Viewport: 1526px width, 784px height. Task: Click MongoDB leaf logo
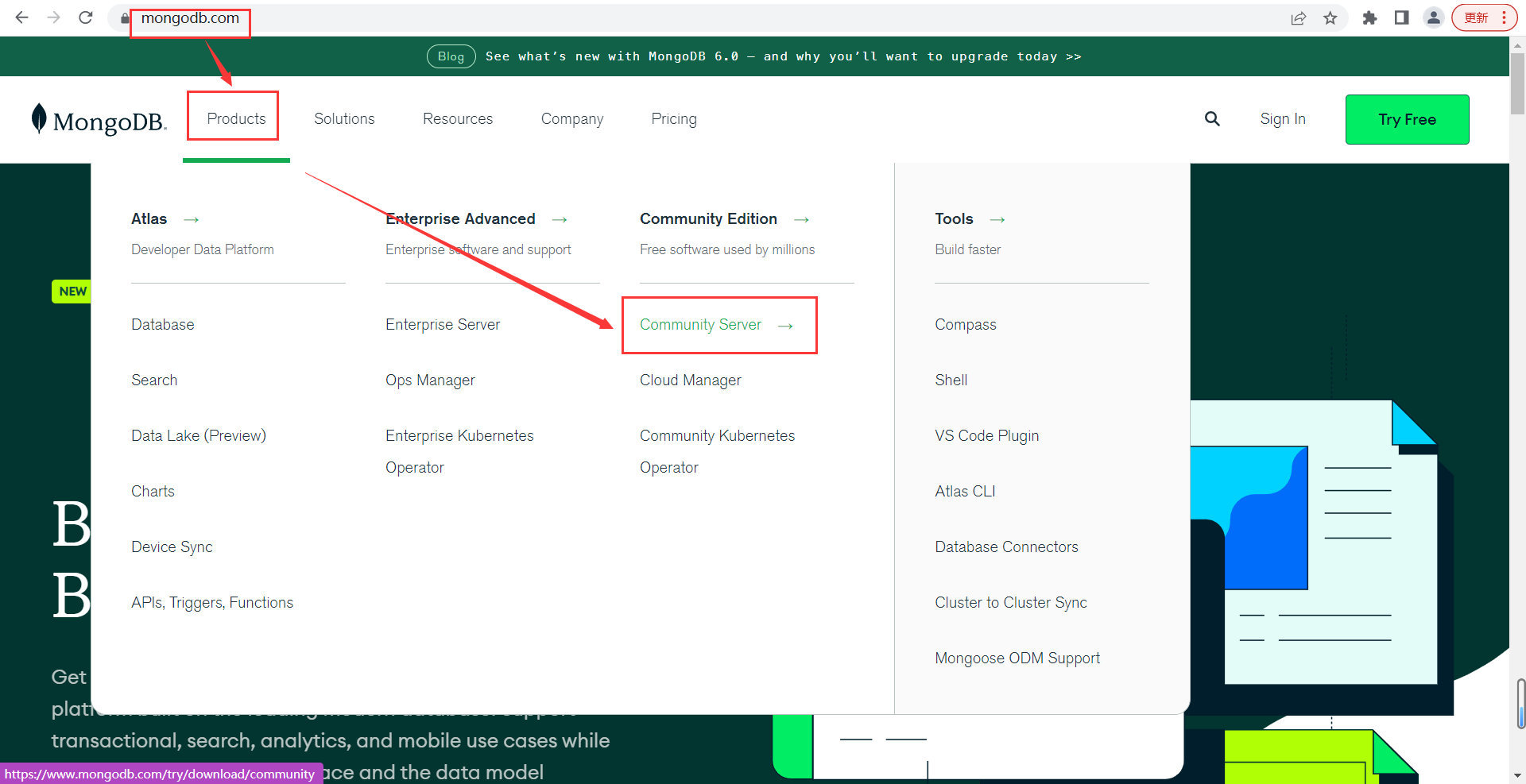click(x=99, y=120)
